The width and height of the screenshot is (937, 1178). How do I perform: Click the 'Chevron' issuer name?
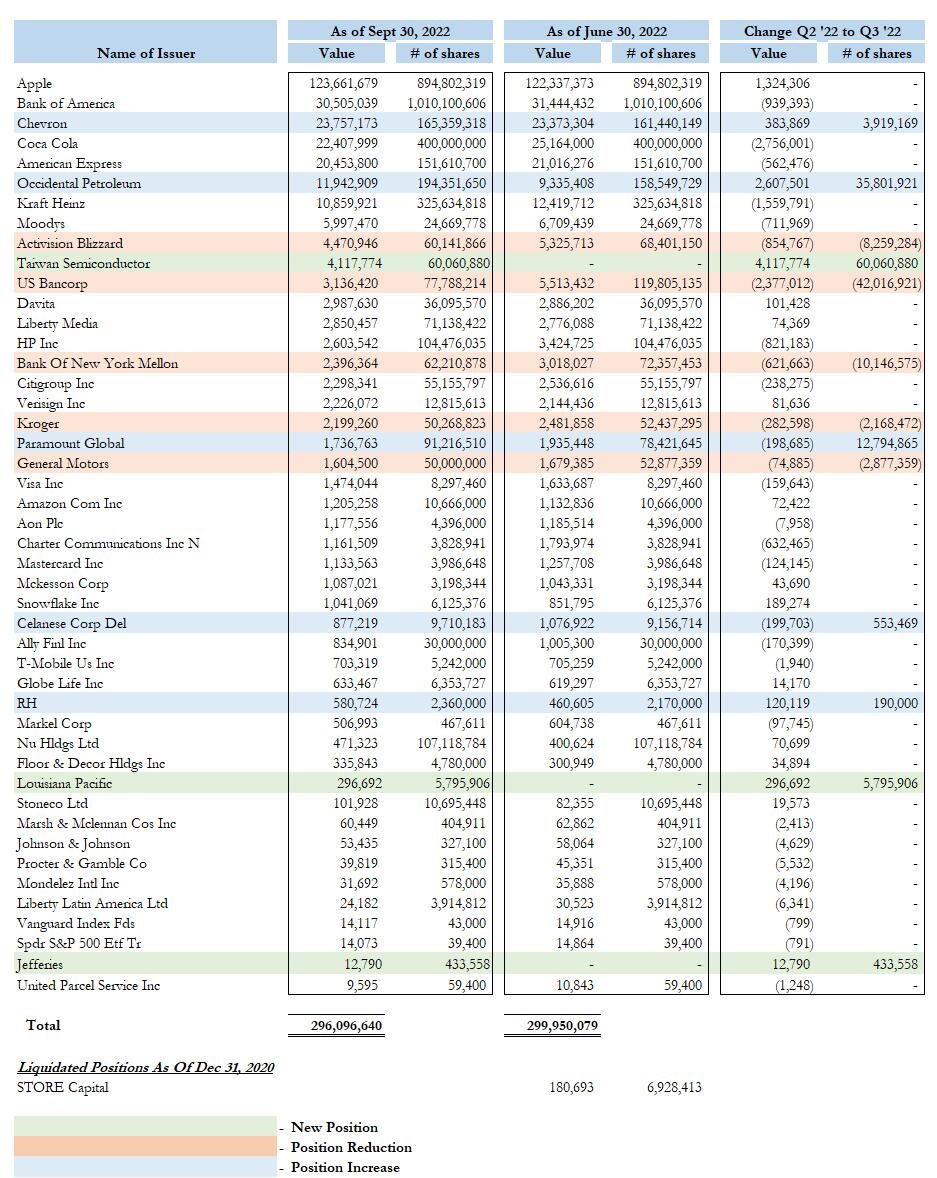42,123
